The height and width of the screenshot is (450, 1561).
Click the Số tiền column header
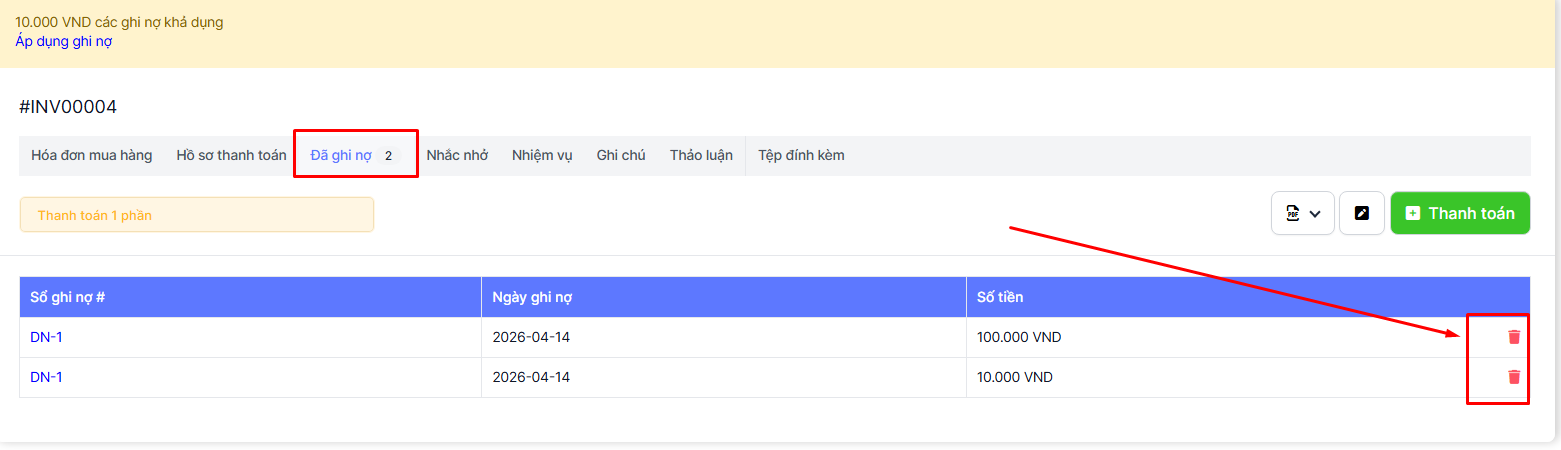[1000, 297]
